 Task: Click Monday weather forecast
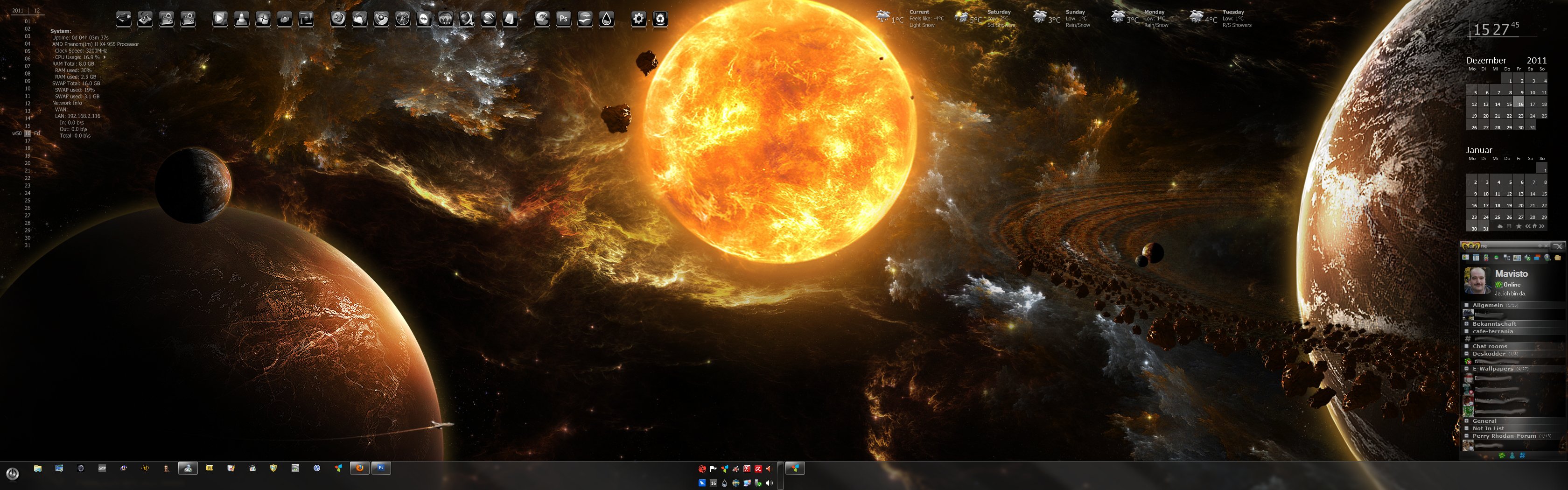1140,18
